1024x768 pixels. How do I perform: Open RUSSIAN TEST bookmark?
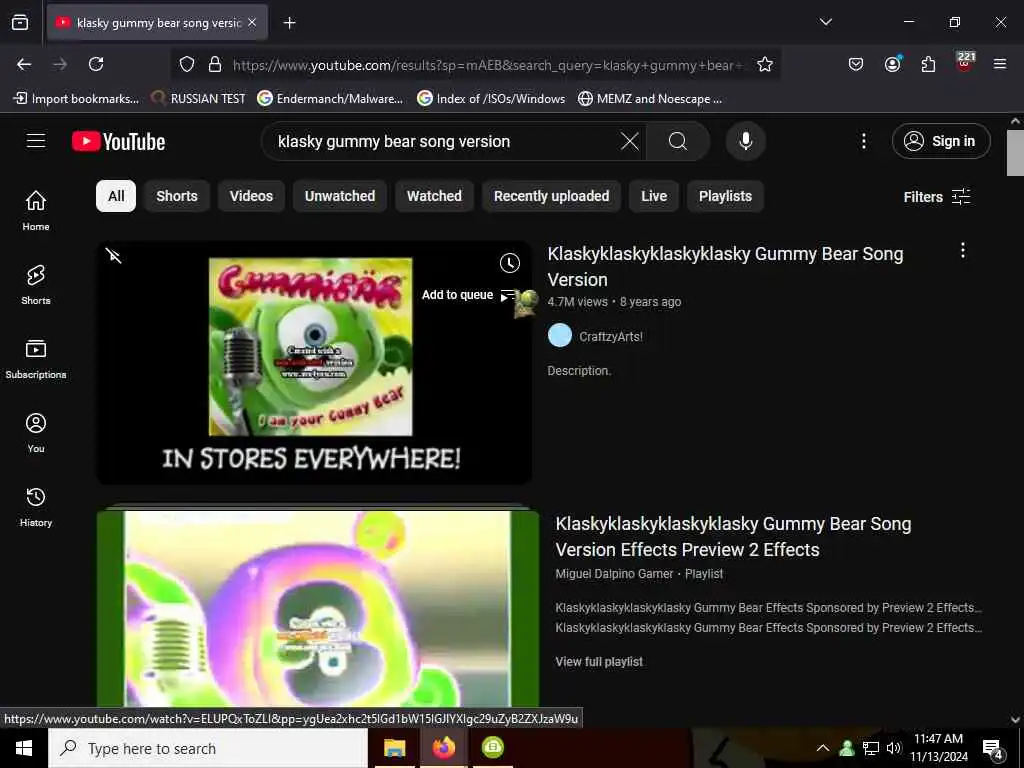(198, 99)
